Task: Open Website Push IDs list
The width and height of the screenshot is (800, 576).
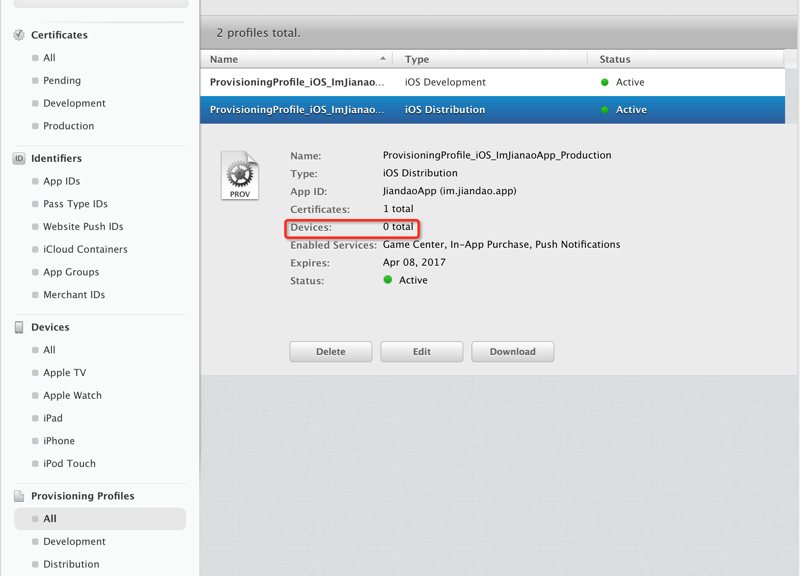Action: coord(83,226)
